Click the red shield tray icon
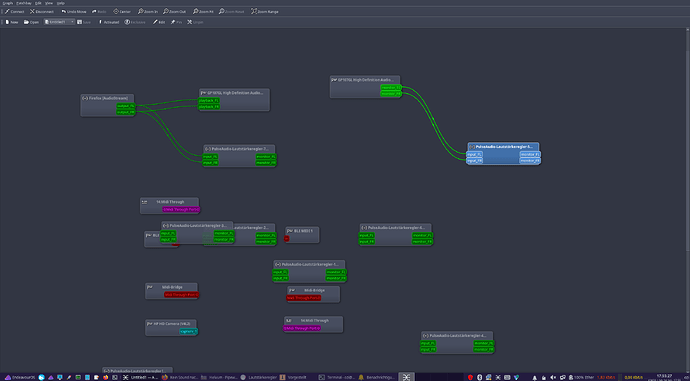The width and height of the screenshot is (690, 381). [470, 377]
